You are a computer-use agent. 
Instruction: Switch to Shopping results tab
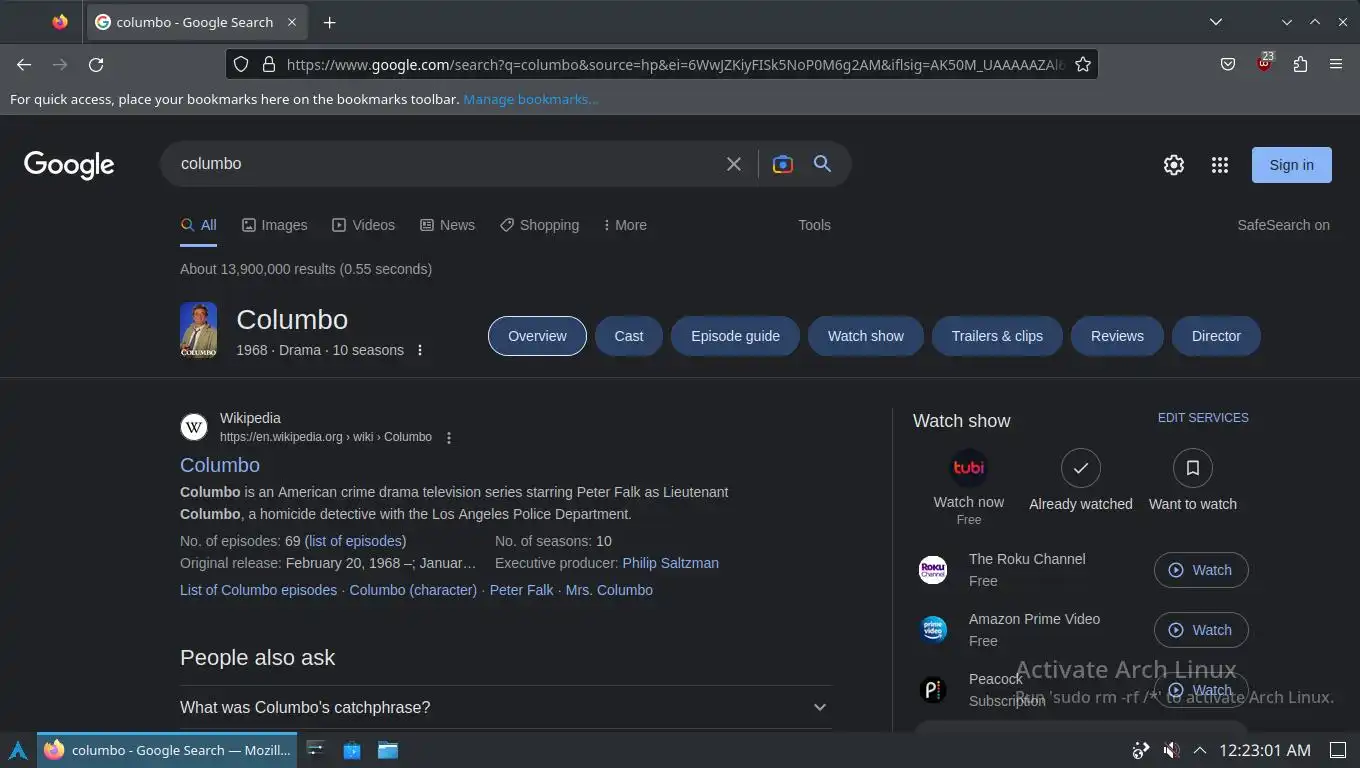click(x=539, y=225)
